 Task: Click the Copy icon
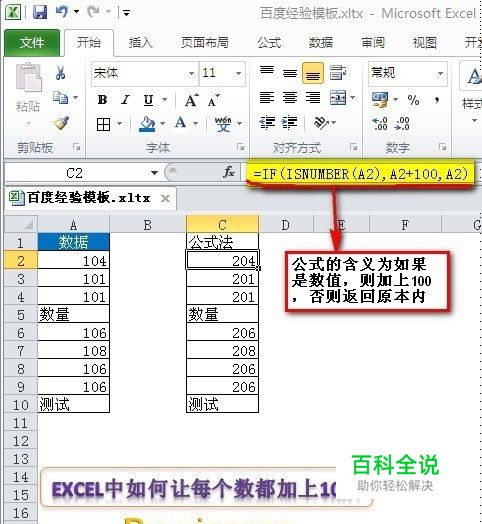pos(61,98)
